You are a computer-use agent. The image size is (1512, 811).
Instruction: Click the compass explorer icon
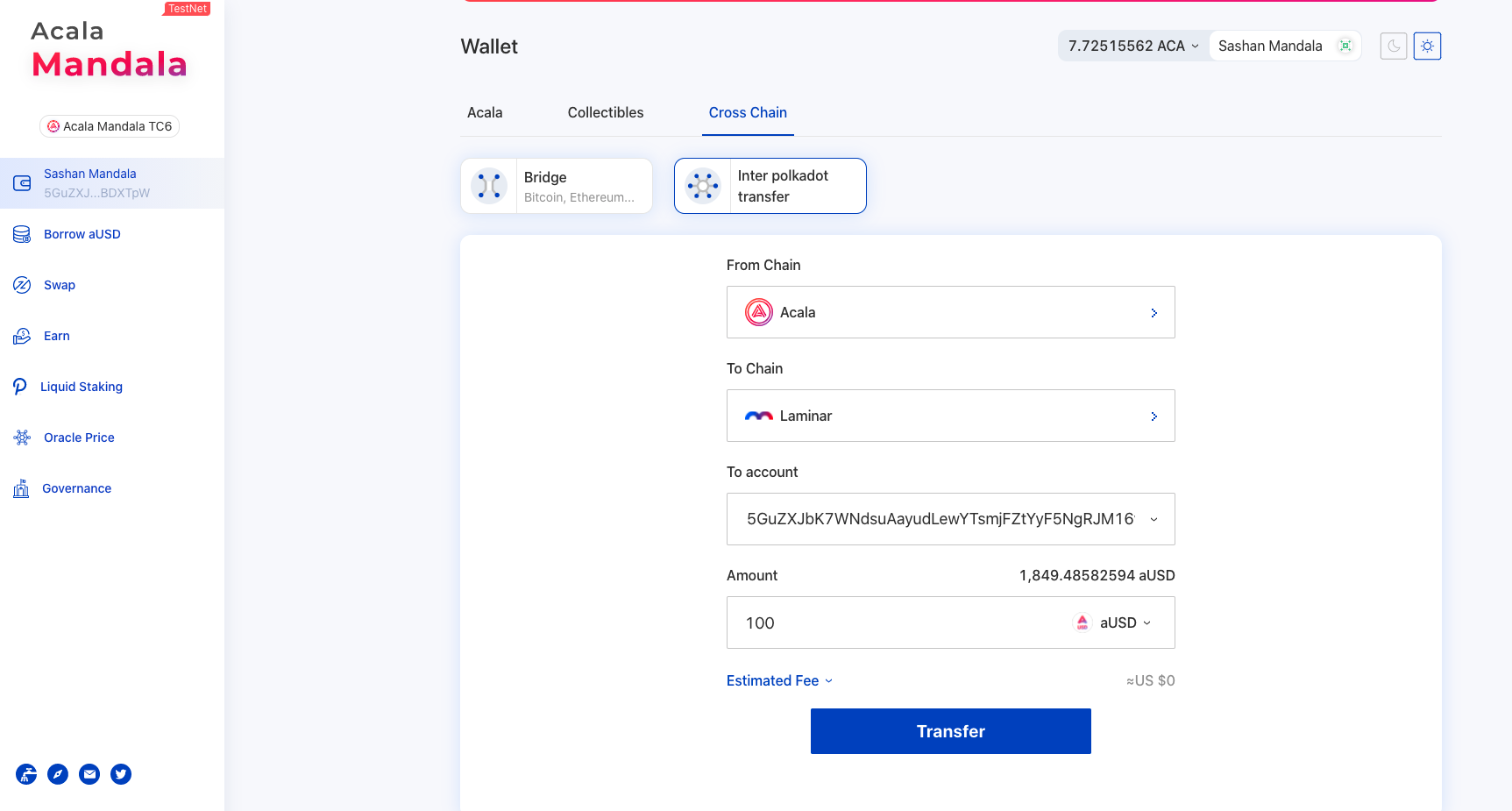[x=58, y=774]
